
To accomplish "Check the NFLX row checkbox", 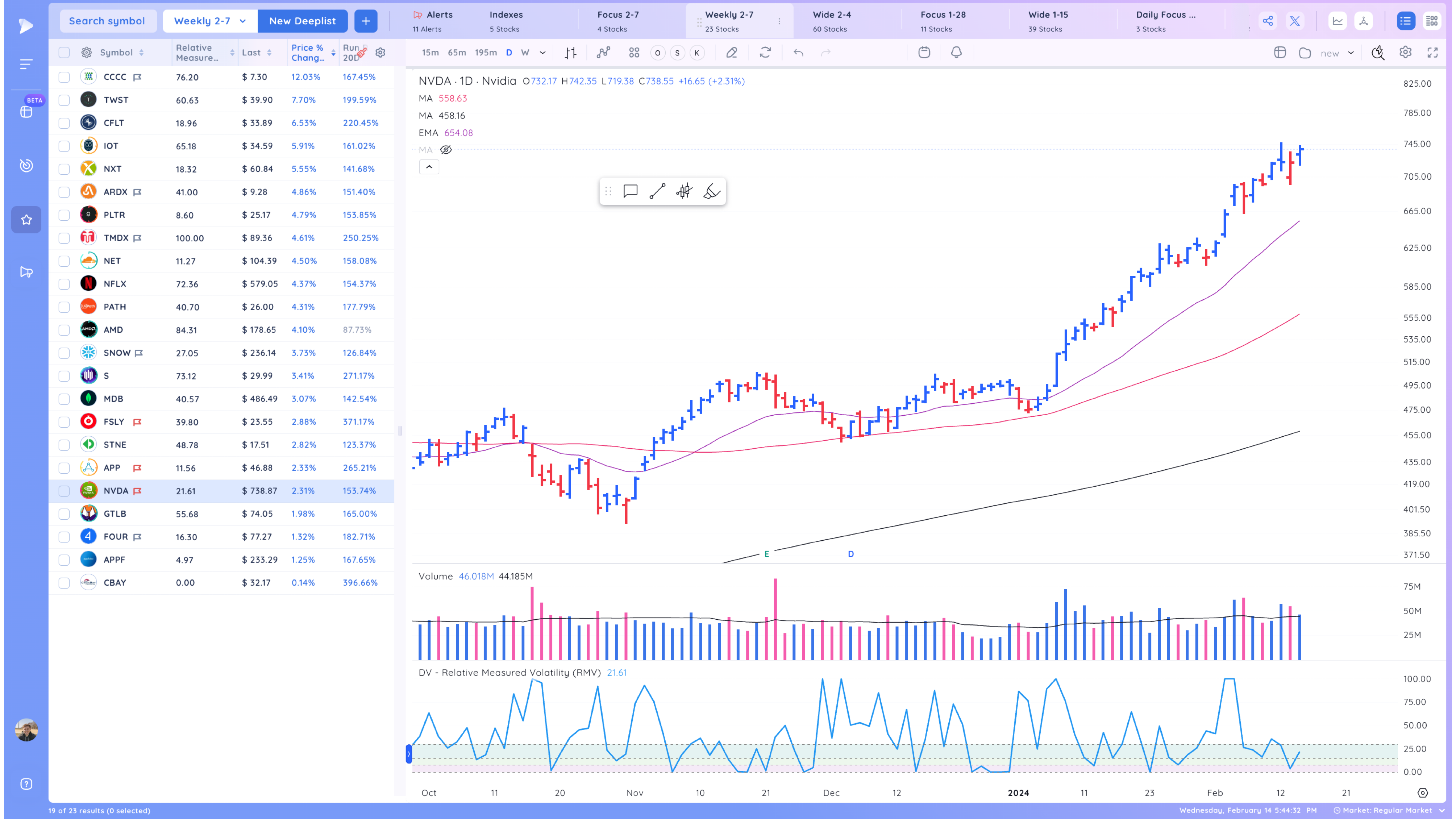I will click(x=64, y=284).
